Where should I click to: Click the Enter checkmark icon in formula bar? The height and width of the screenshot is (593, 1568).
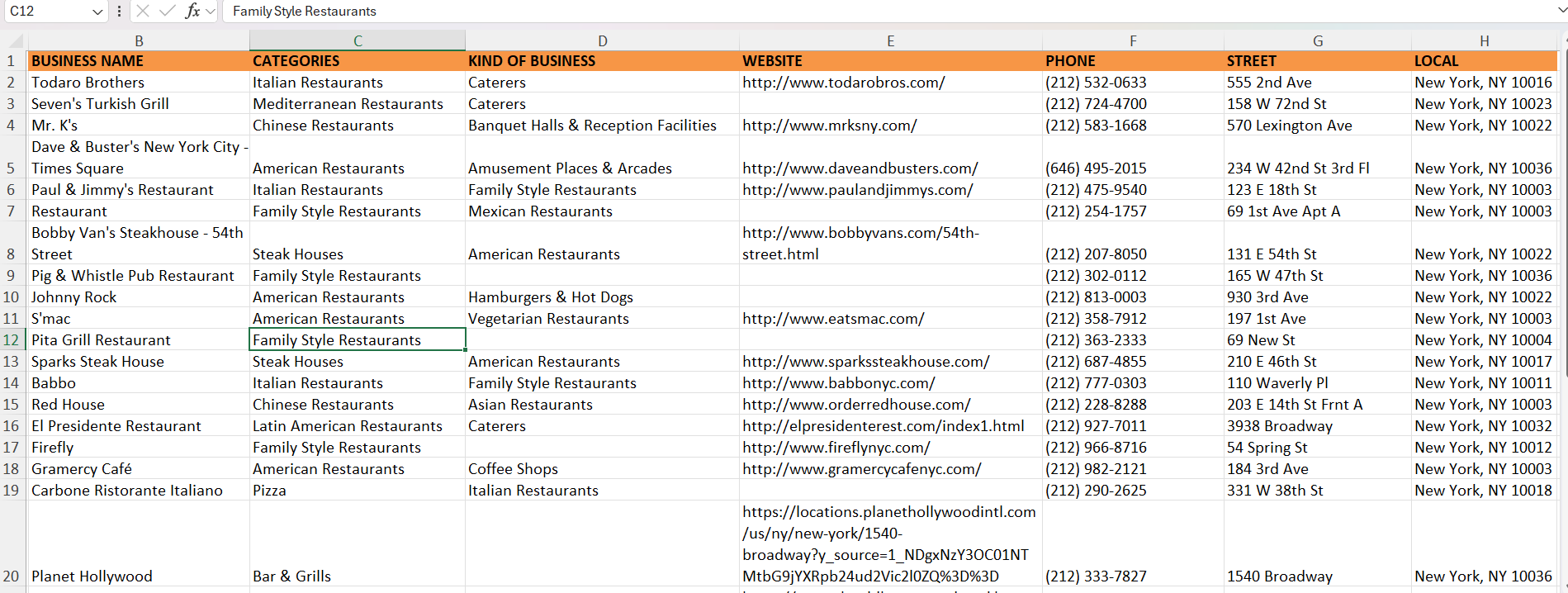[x=168, y=11]
